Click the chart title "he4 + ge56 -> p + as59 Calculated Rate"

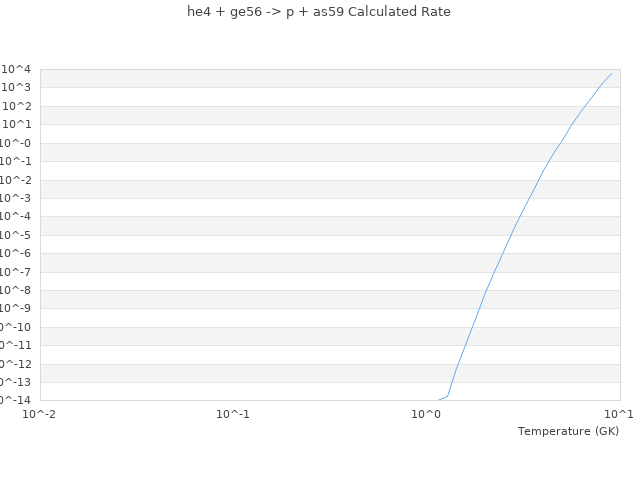(x=319, y=12)
